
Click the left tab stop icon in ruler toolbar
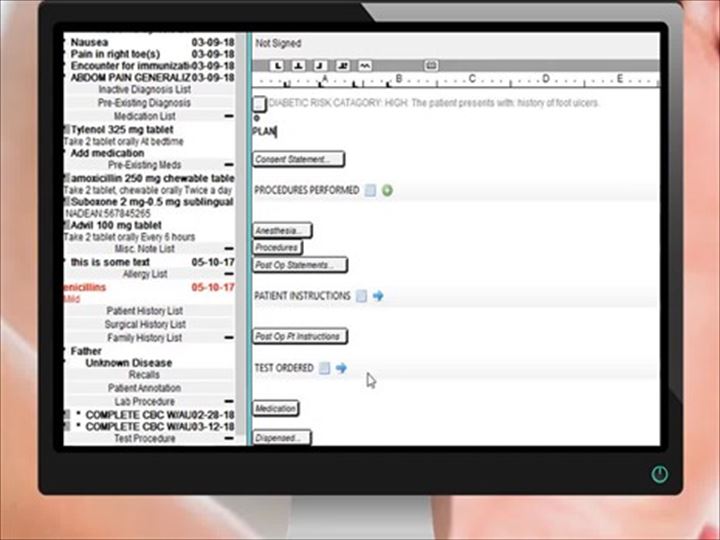click(x=277, y=65)
